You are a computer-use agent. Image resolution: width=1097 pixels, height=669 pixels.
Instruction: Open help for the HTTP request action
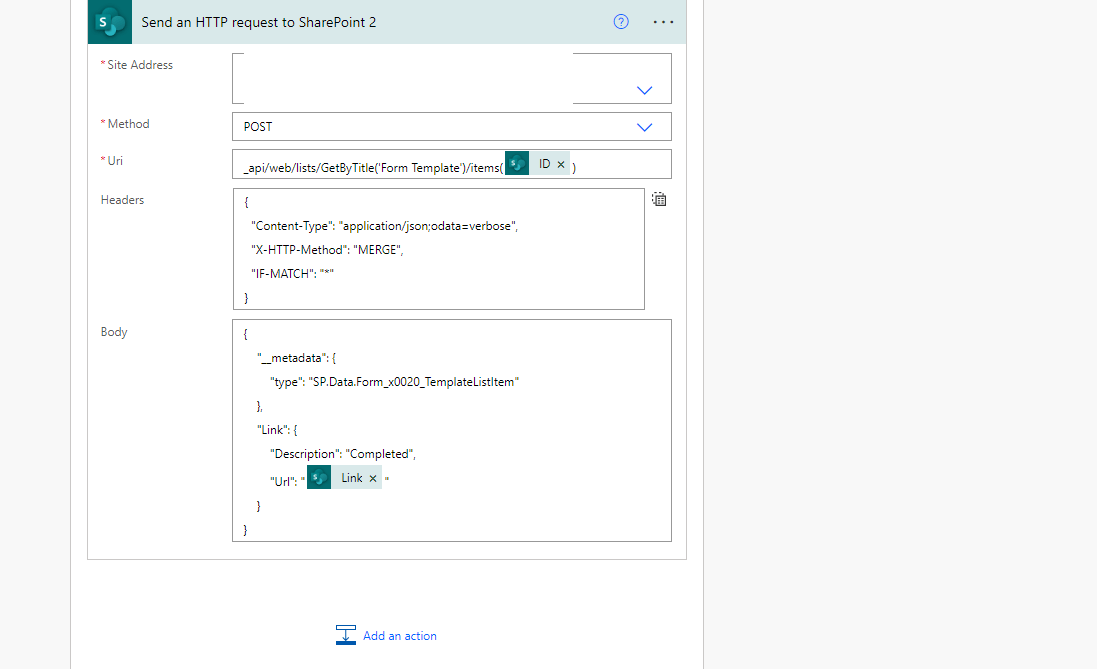tap(621, 22)
